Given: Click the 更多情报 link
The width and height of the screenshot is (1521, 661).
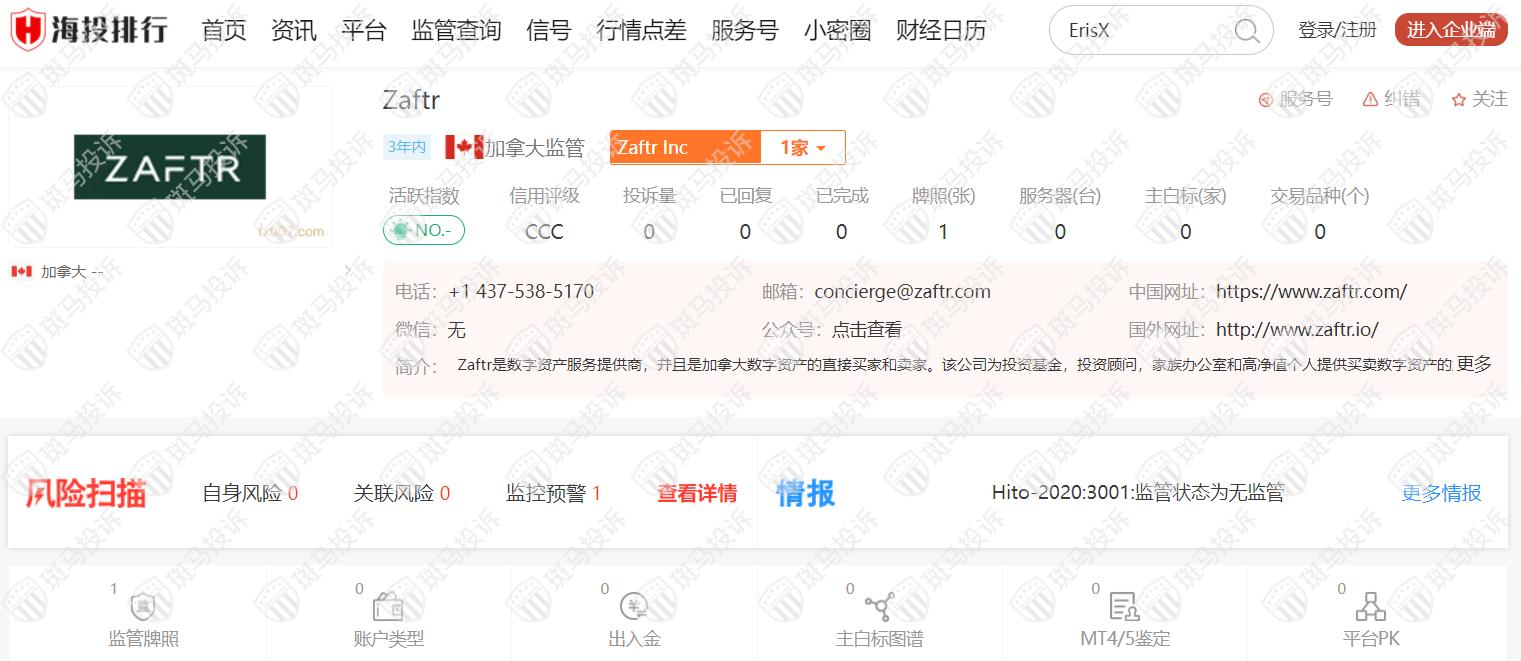Looking at the screenshot, I should 1441,493.
